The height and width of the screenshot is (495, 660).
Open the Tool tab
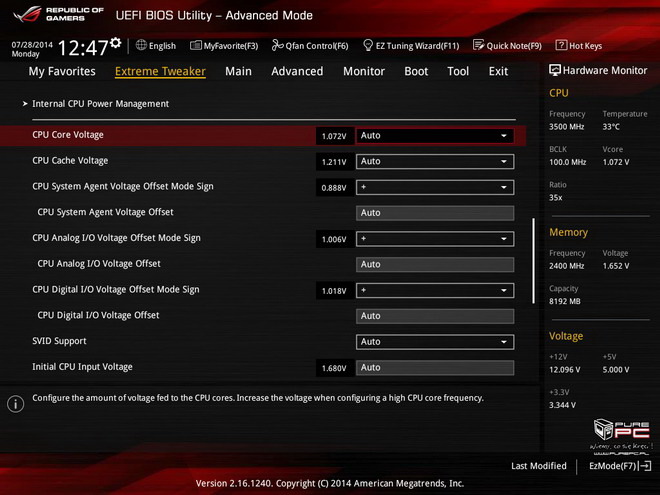(x=458, y=72)
